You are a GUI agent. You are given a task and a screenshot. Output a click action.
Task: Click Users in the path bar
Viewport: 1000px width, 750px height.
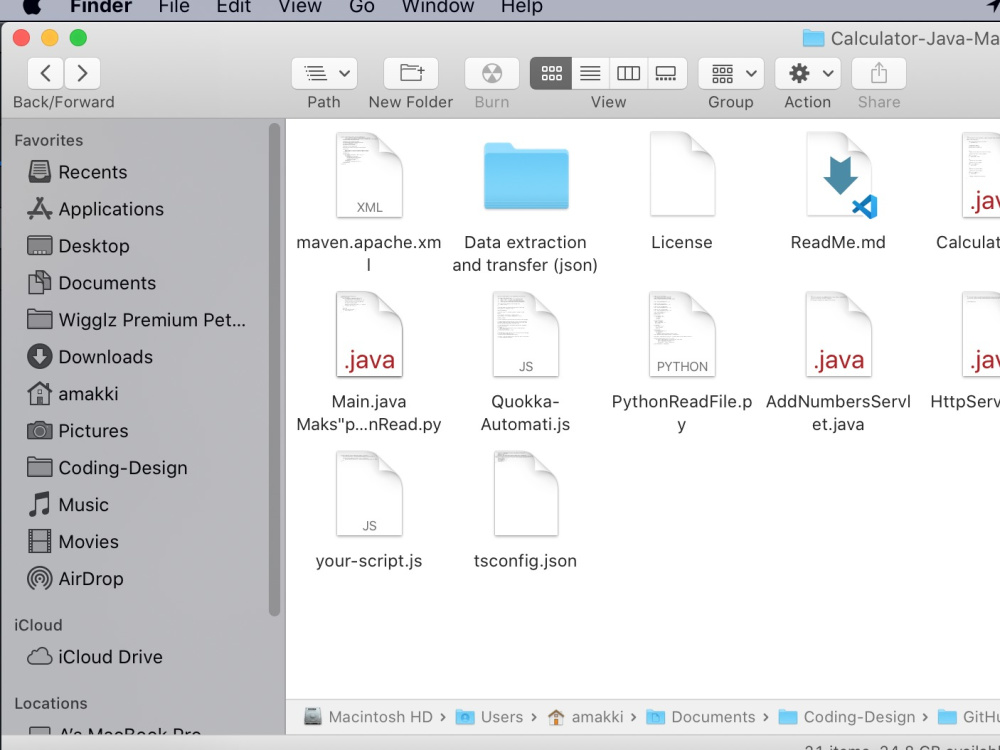[489, 717]
